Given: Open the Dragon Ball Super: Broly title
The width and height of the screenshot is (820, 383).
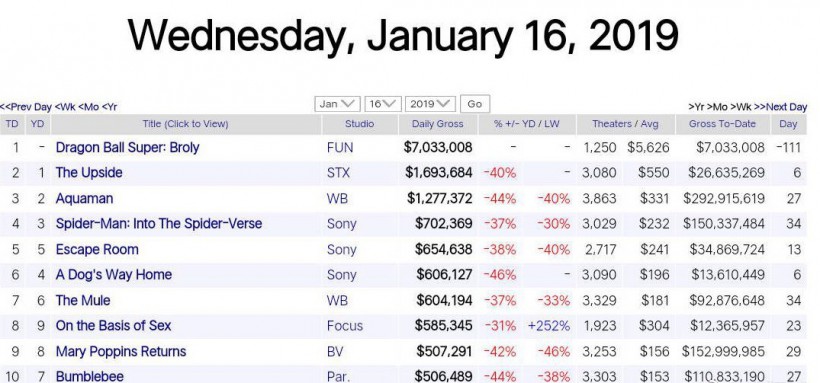Looking at the screenshot, I should 128,148.
